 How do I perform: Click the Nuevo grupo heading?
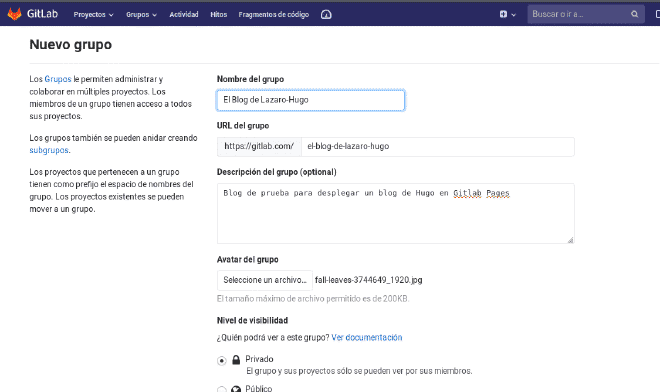(71, 45)
